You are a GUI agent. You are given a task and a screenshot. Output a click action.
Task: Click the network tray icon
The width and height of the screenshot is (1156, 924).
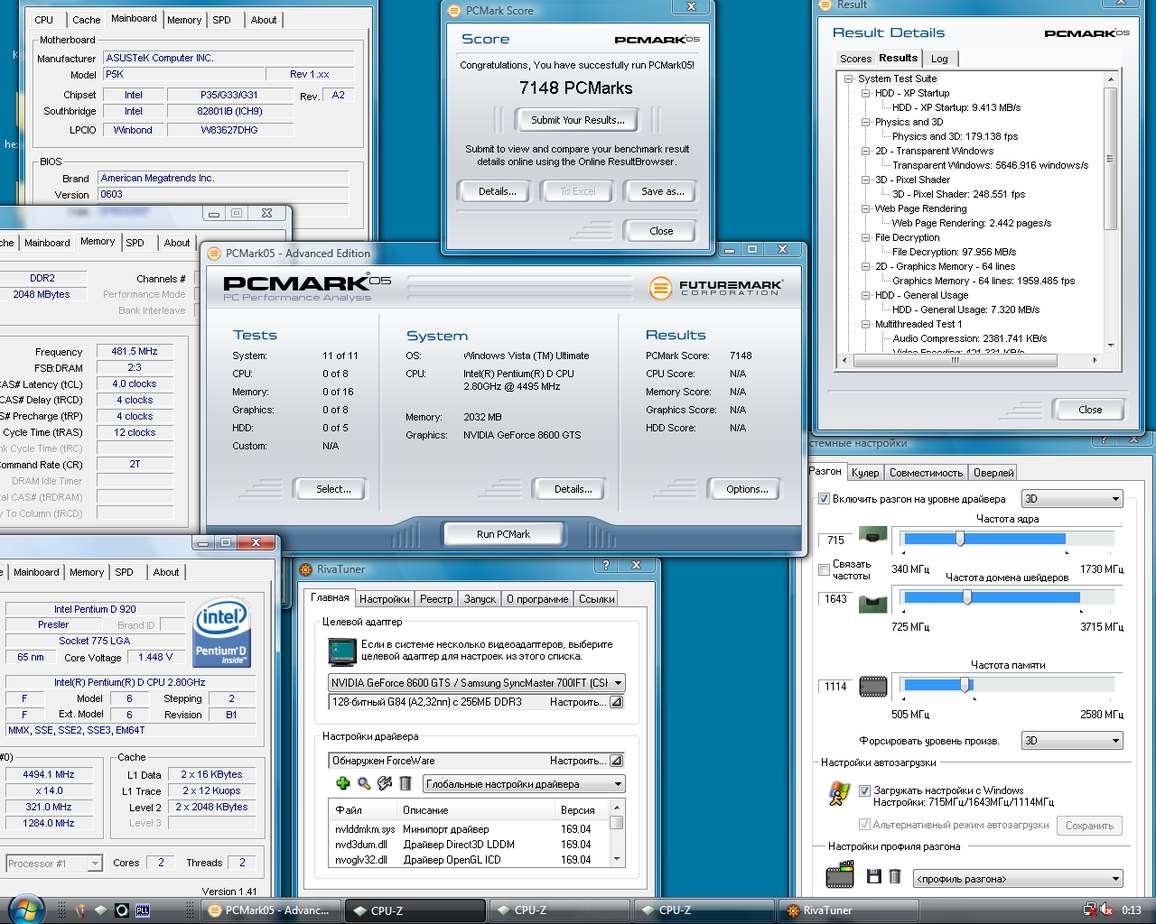(x=1089, y=910)
